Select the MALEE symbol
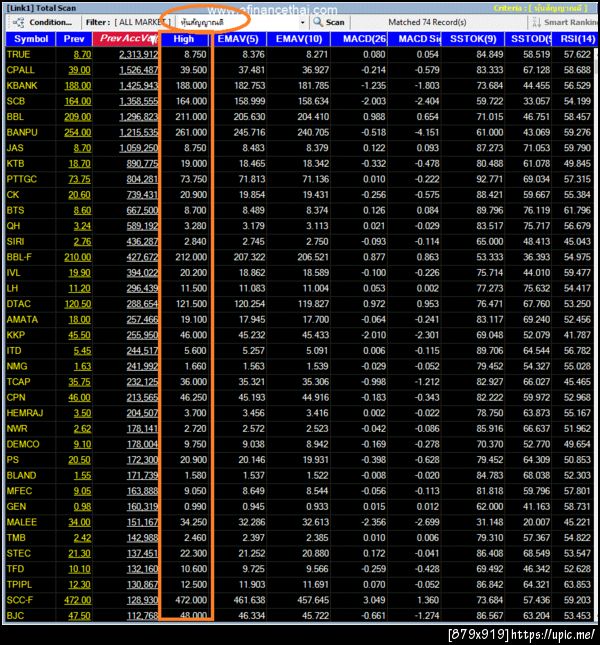The height and width of the screenshot is (645, 600). tap(22, 522)
